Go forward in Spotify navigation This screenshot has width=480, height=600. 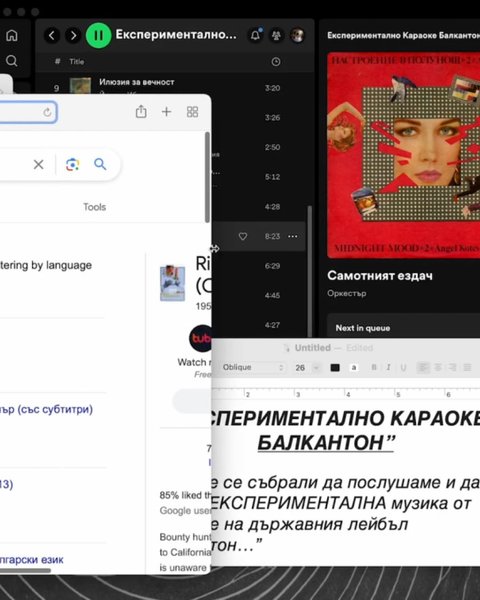click(x=73, y=36)
